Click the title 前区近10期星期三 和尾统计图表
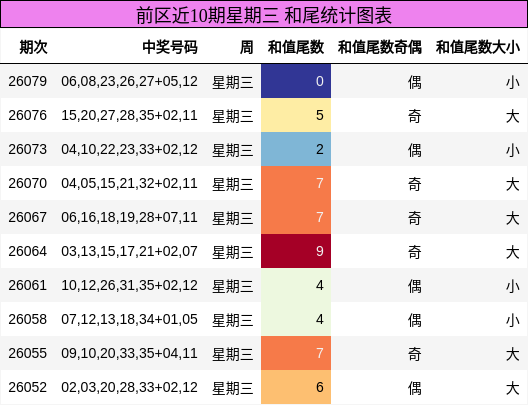 (x=264, y=15)
